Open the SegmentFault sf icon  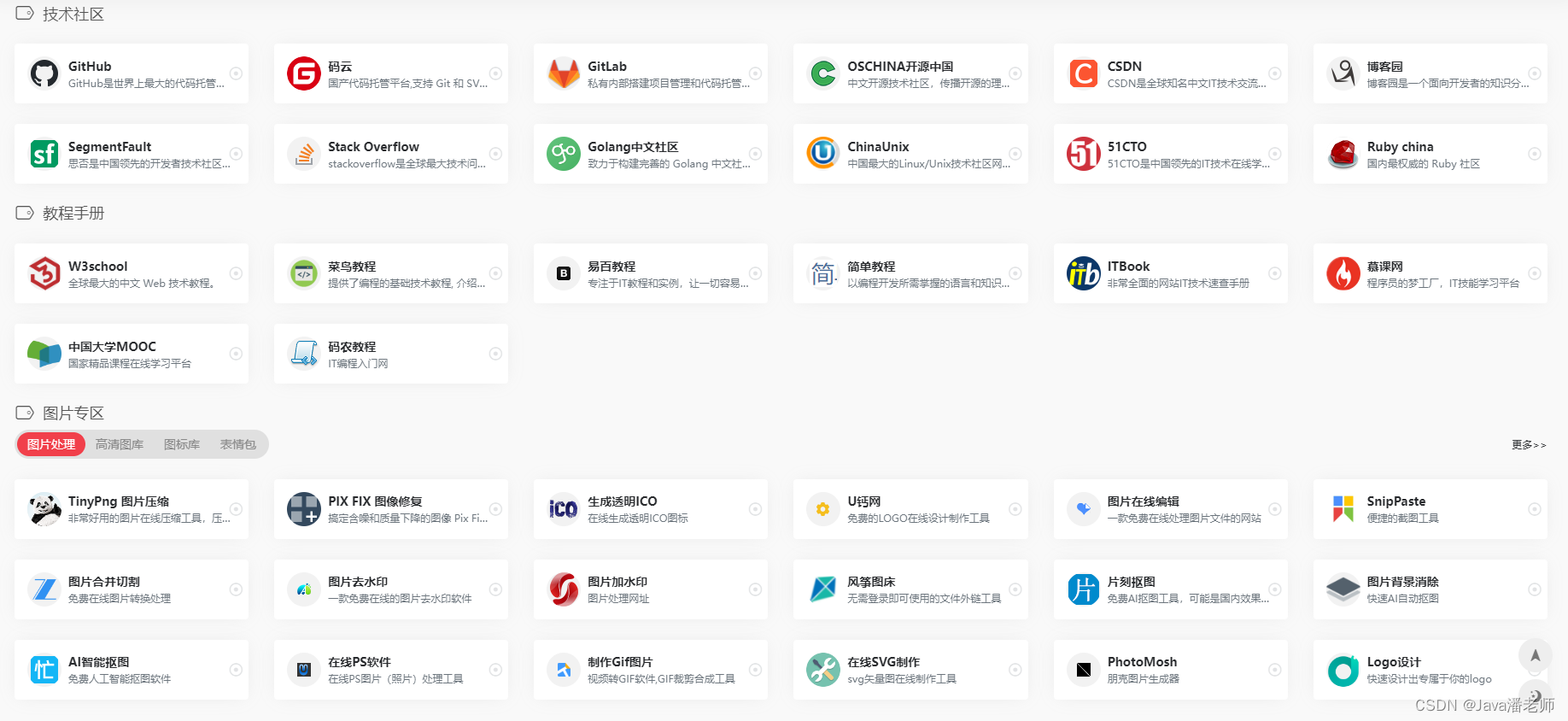pyautogui.click(x=44, y=154)
